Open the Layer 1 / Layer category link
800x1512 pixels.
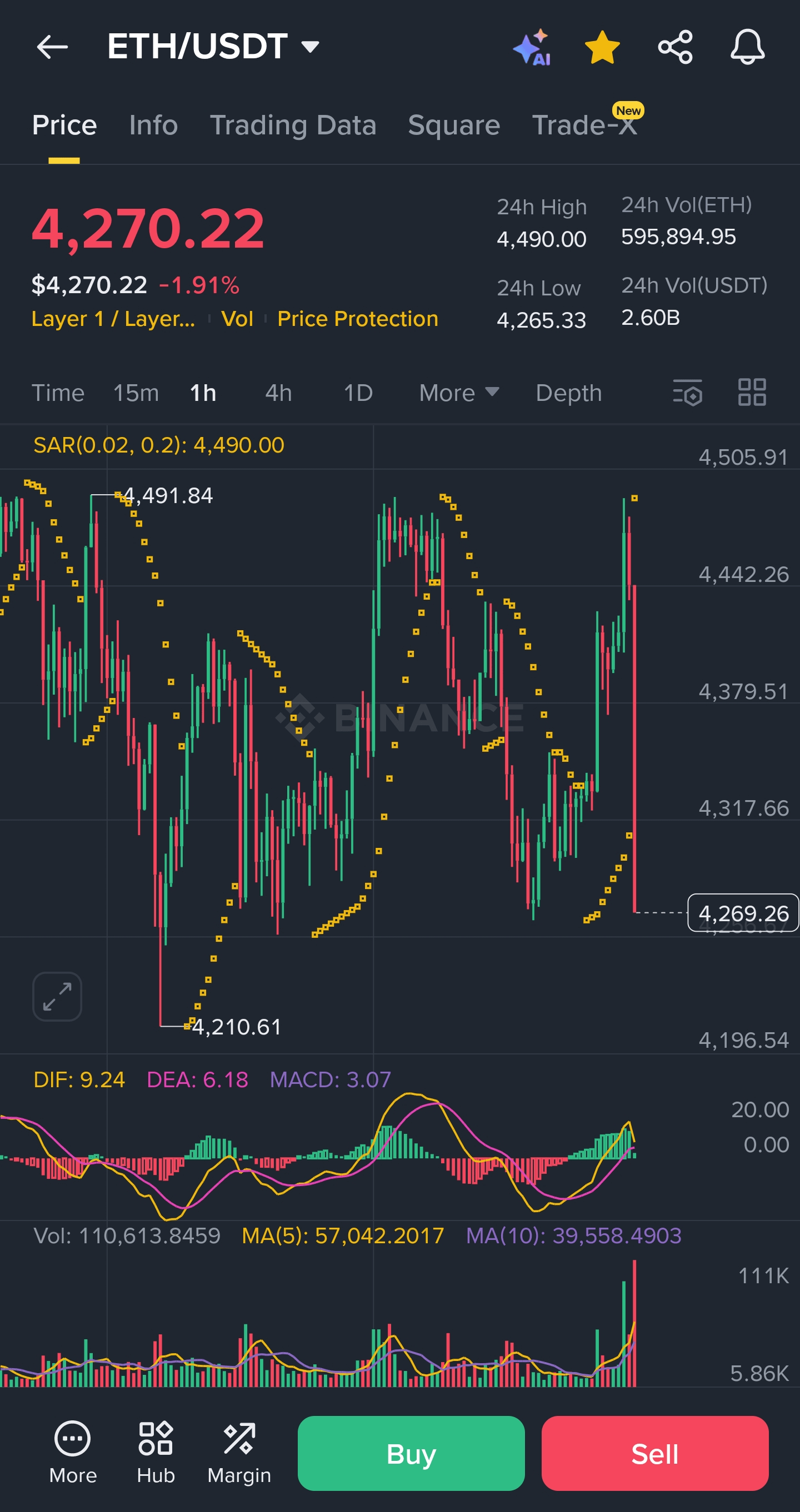113,319
